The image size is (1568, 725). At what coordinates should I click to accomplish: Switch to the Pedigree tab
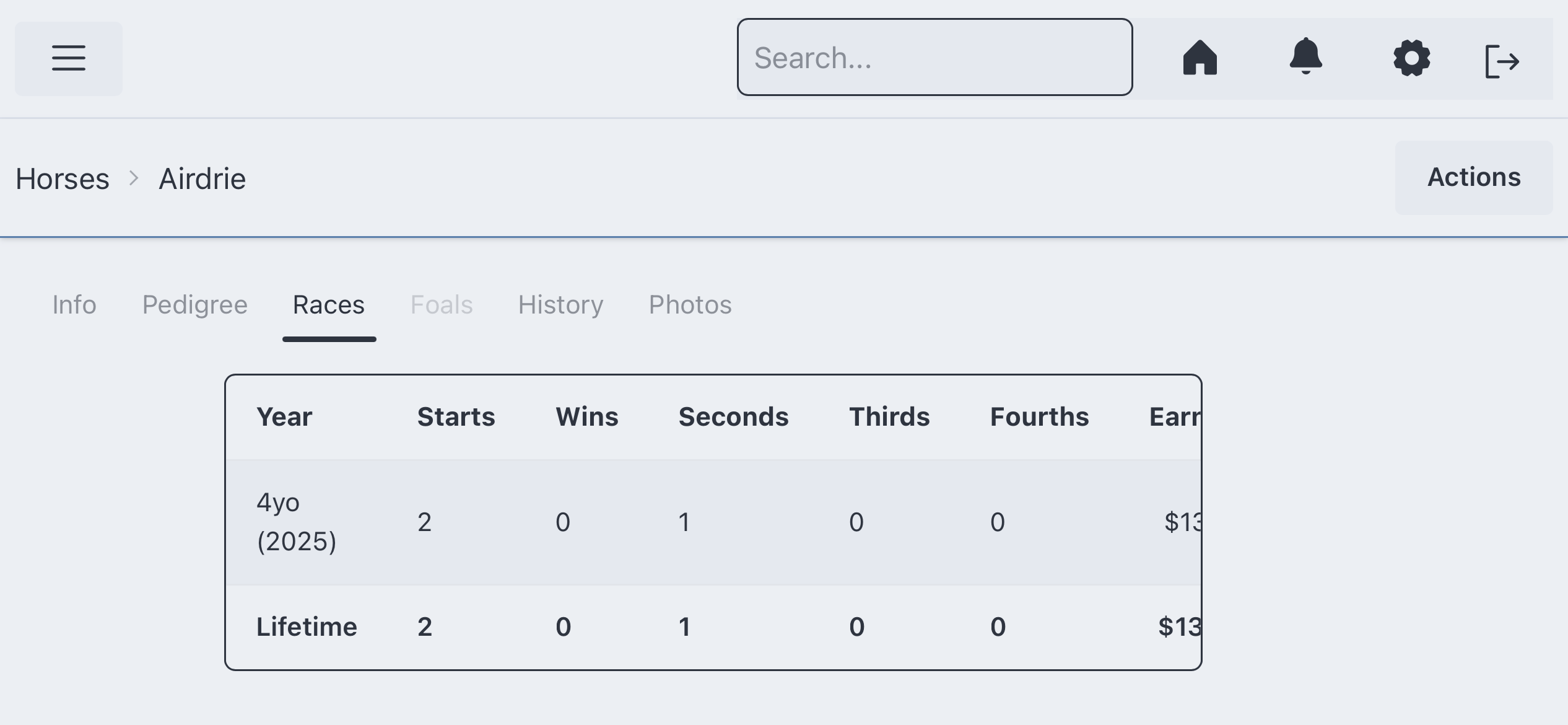pyautogui.click(x=194, y=305)
